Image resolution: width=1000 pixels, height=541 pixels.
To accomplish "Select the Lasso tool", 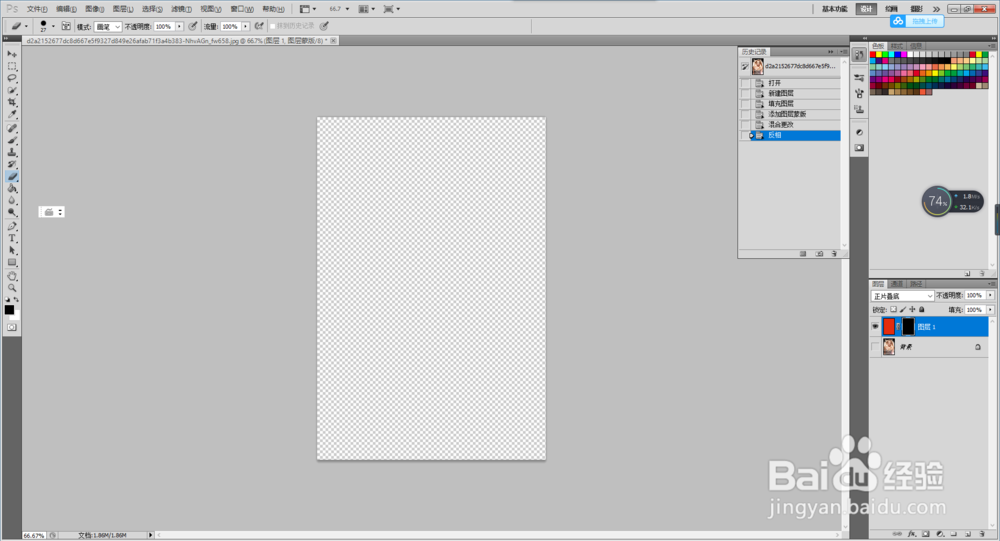I will pos(11,78).
